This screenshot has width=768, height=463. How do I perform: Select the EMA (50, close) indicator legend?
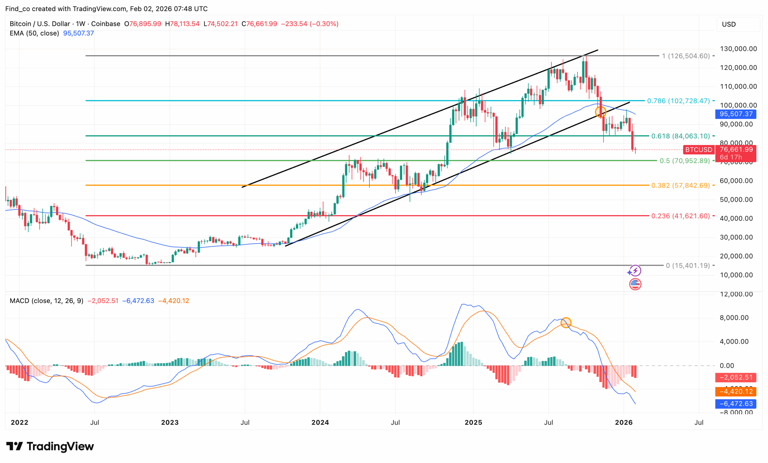(34, 33)
